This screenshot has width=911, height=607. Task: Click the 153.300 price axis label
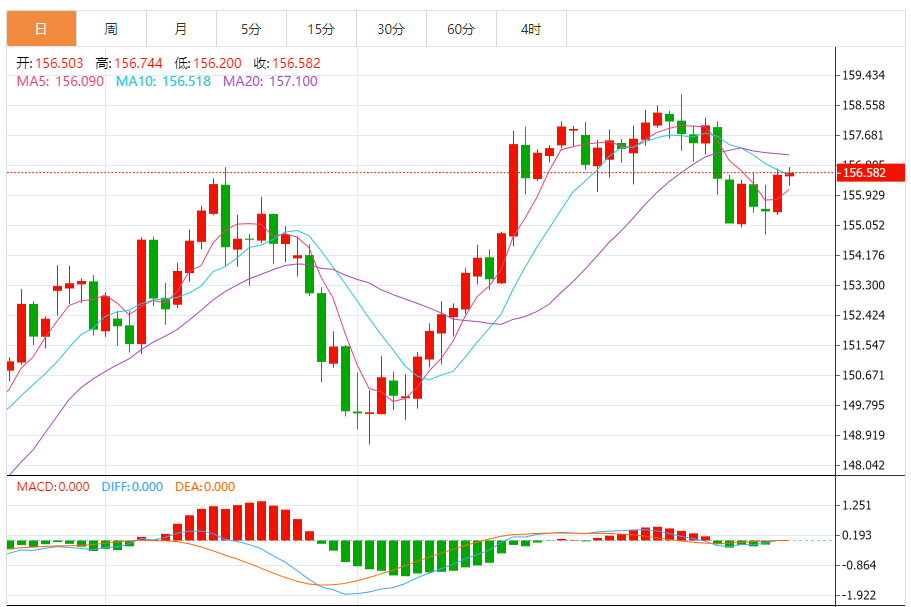pyautogui.click(x=863, y=285)
